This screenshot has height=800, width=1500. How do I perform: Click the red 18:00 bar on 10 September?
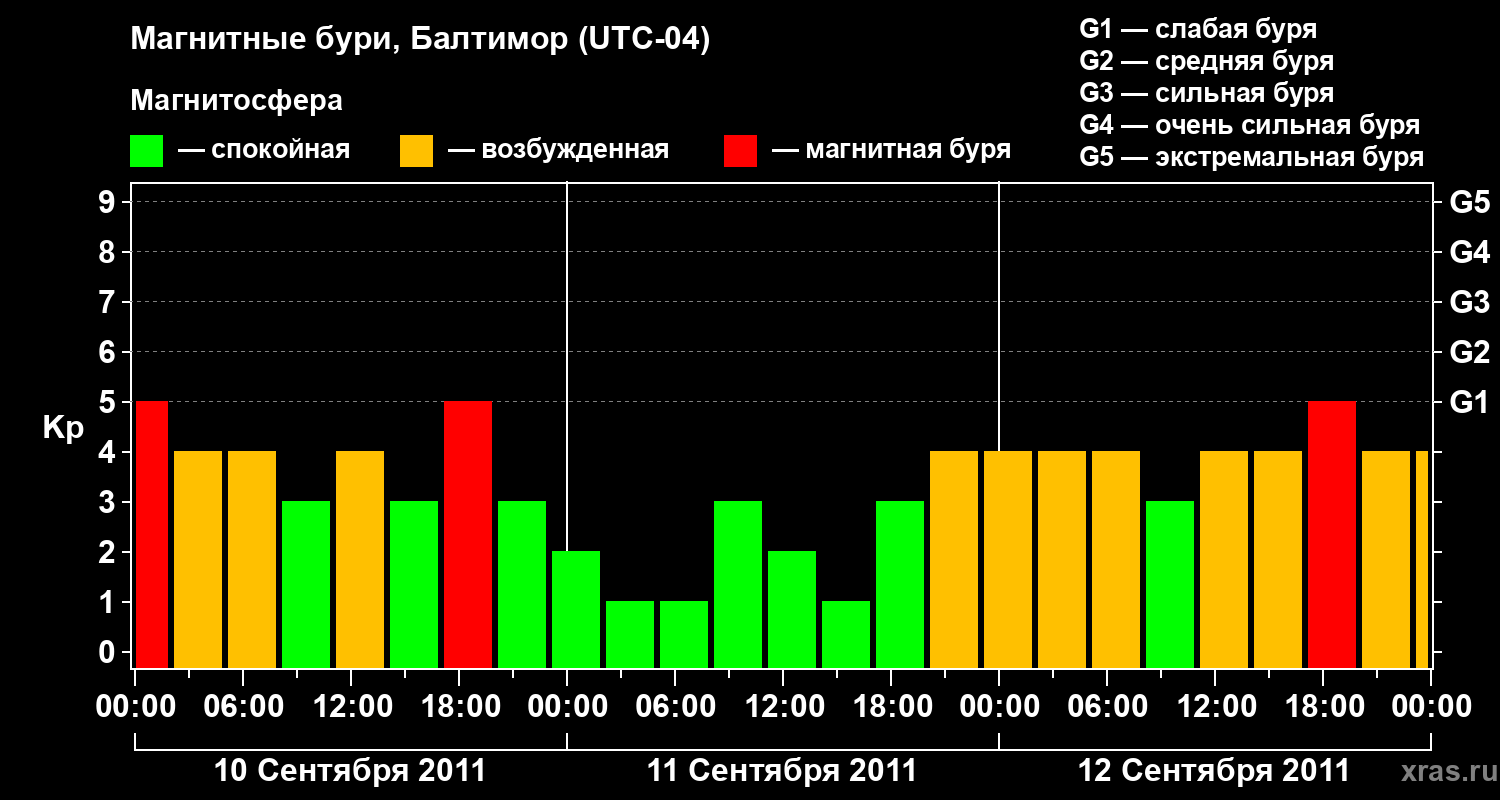(x=468, y=534)
